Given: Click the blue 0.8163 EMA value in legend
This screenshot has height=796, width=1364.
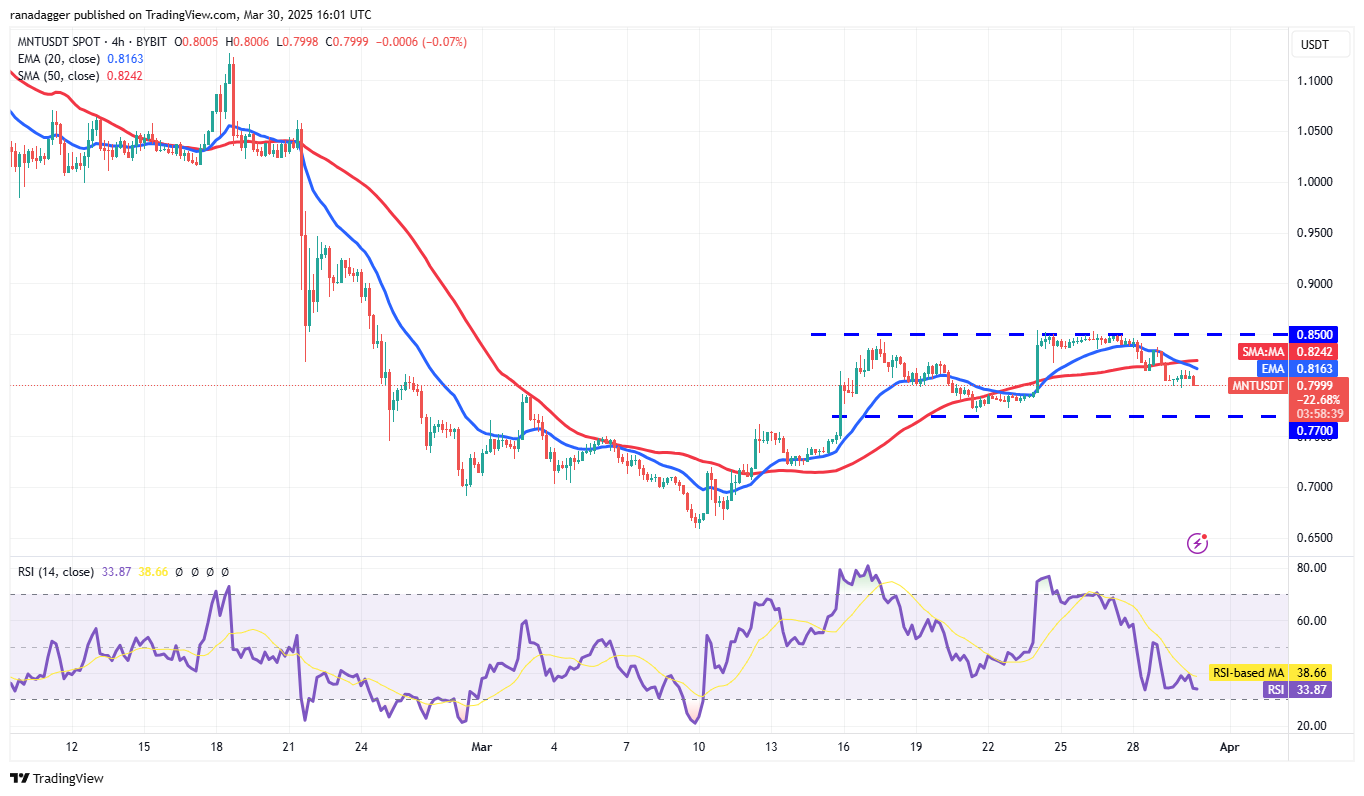Looking at the screenshot, I should [x=126, y=59].
